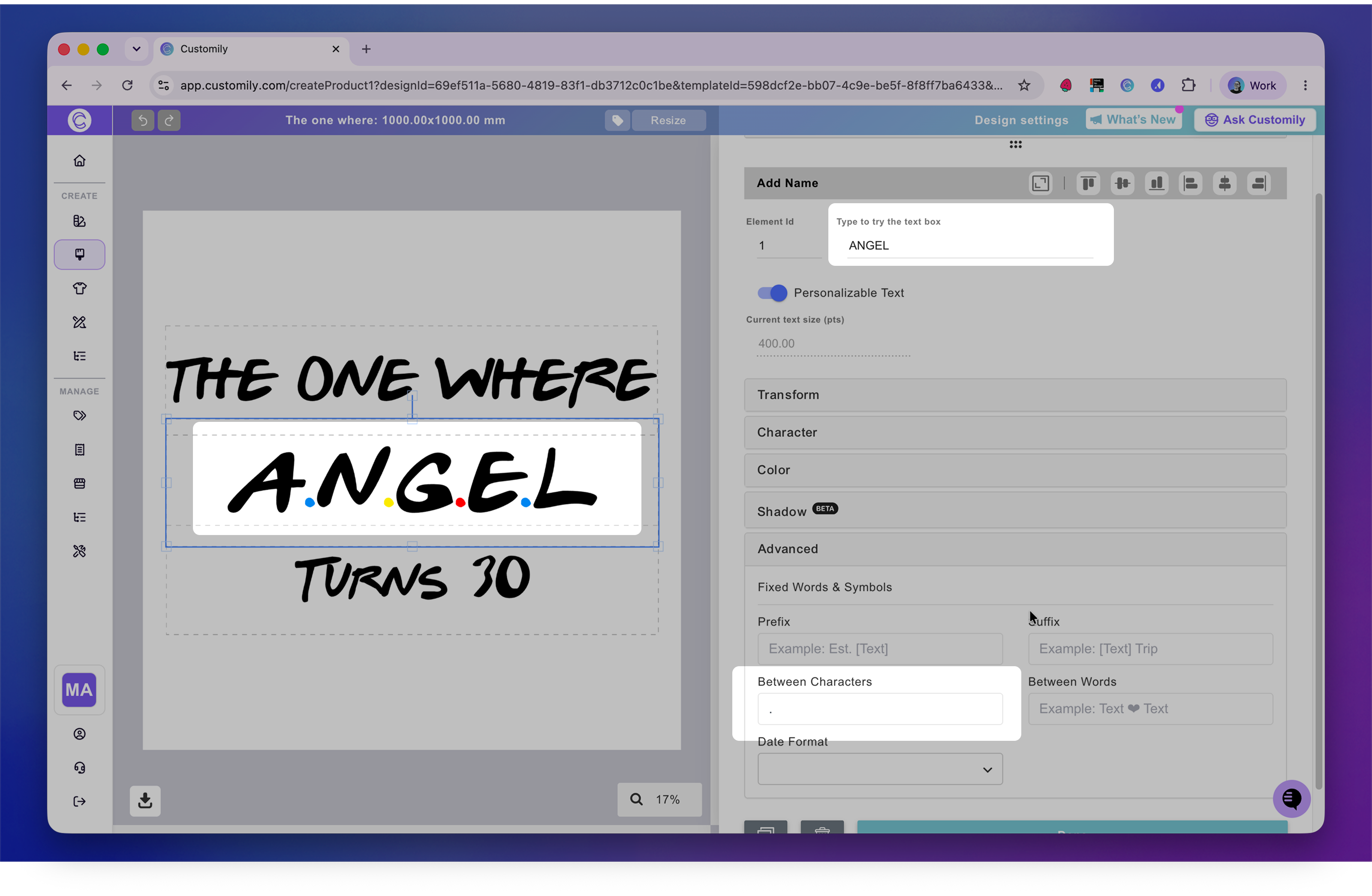Viewport: 1372px width, 896px height.
Task: Center element horizontally
Action: coord(1225,183)
